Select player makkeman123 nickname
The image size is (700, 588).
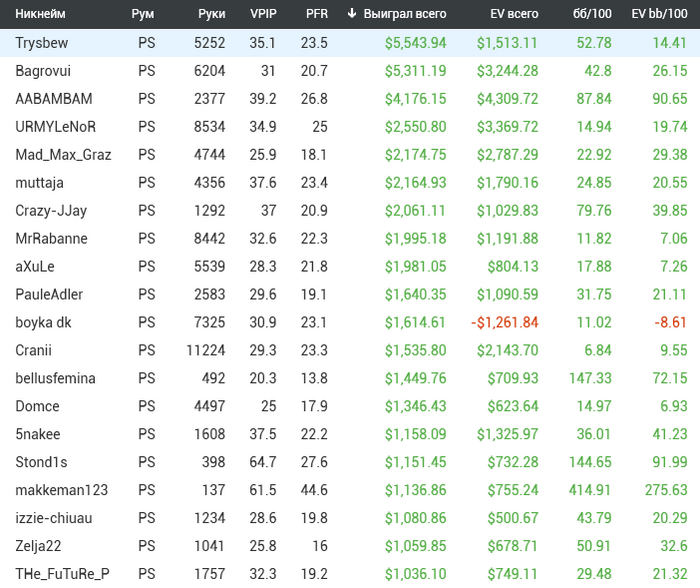click(62, 490)
